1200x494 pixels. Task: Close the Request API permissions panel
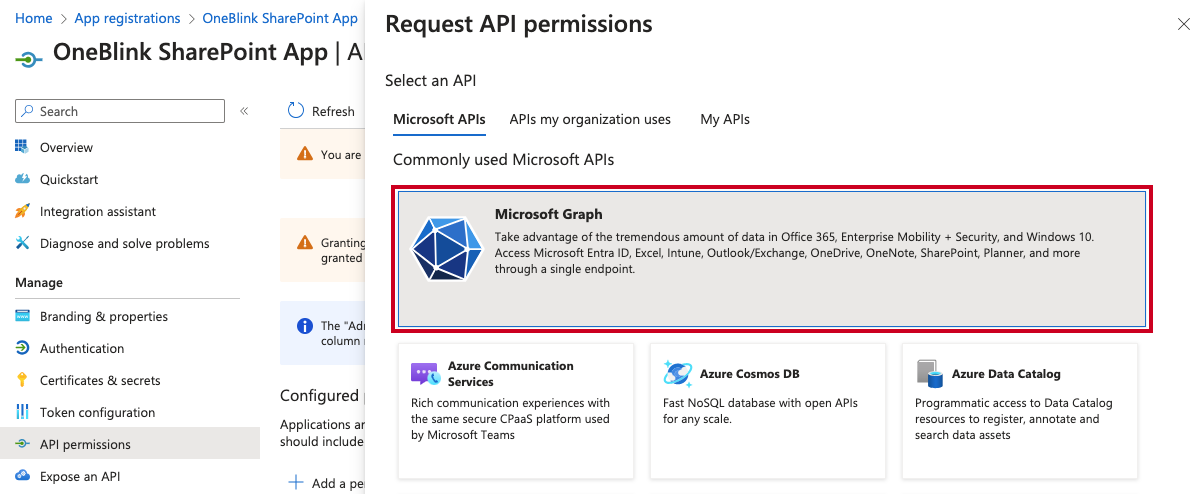pyautogui.click(x=1183, y=25)
